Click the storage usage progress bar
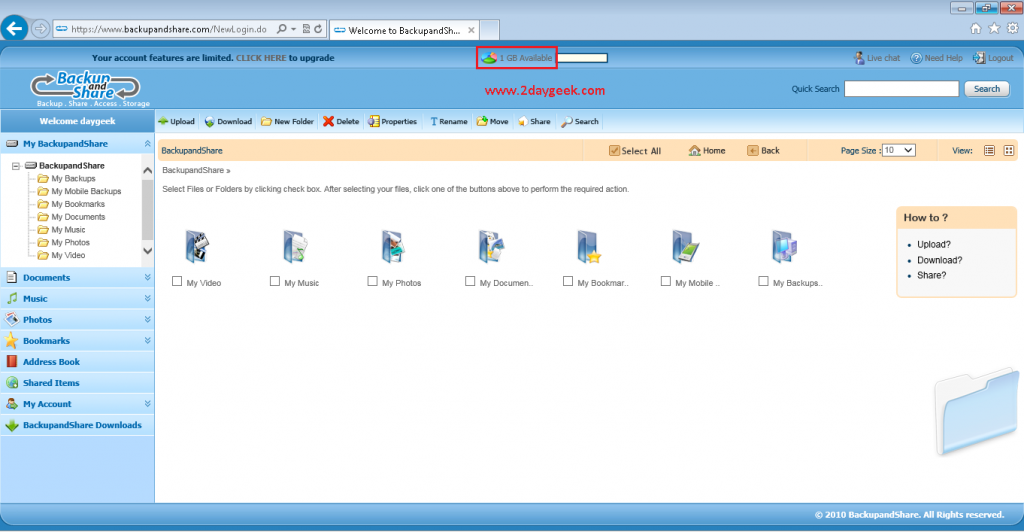This screenshot has height=532, width=1024. pyautogui.click(x=581, y=58)
